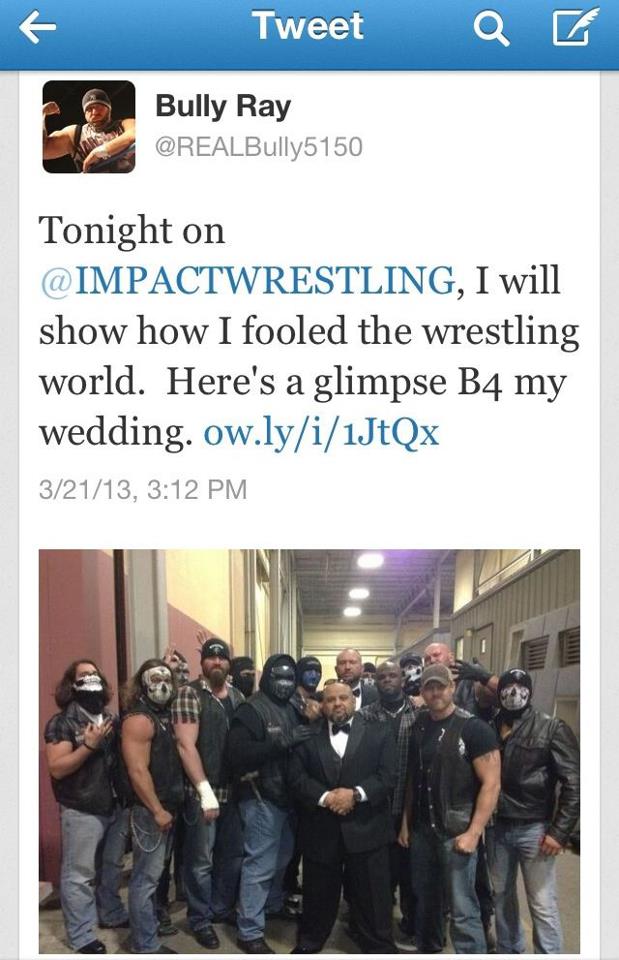Open the attached group photo
The width and height of the screenshot is (619, 960).
(309, 751)
